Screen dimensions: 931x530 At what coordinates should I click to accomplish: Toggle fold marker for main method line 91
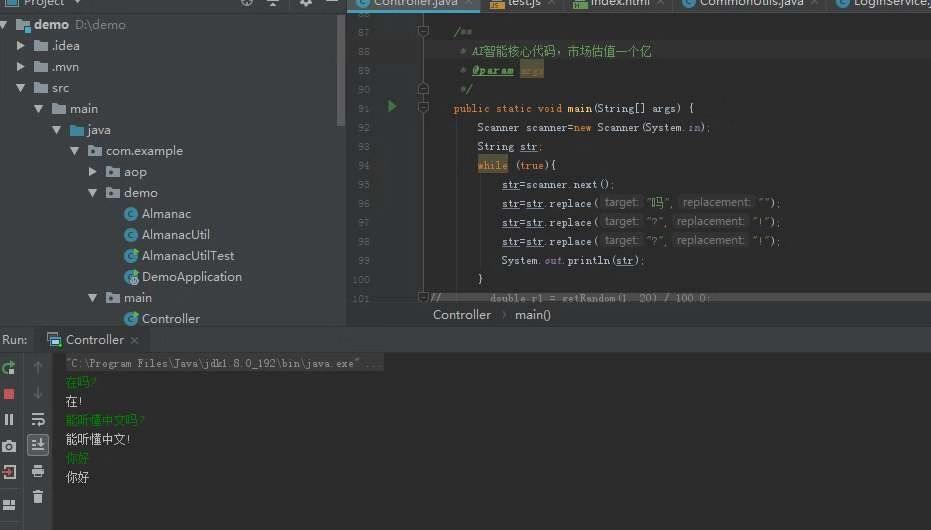pos(423,107)
